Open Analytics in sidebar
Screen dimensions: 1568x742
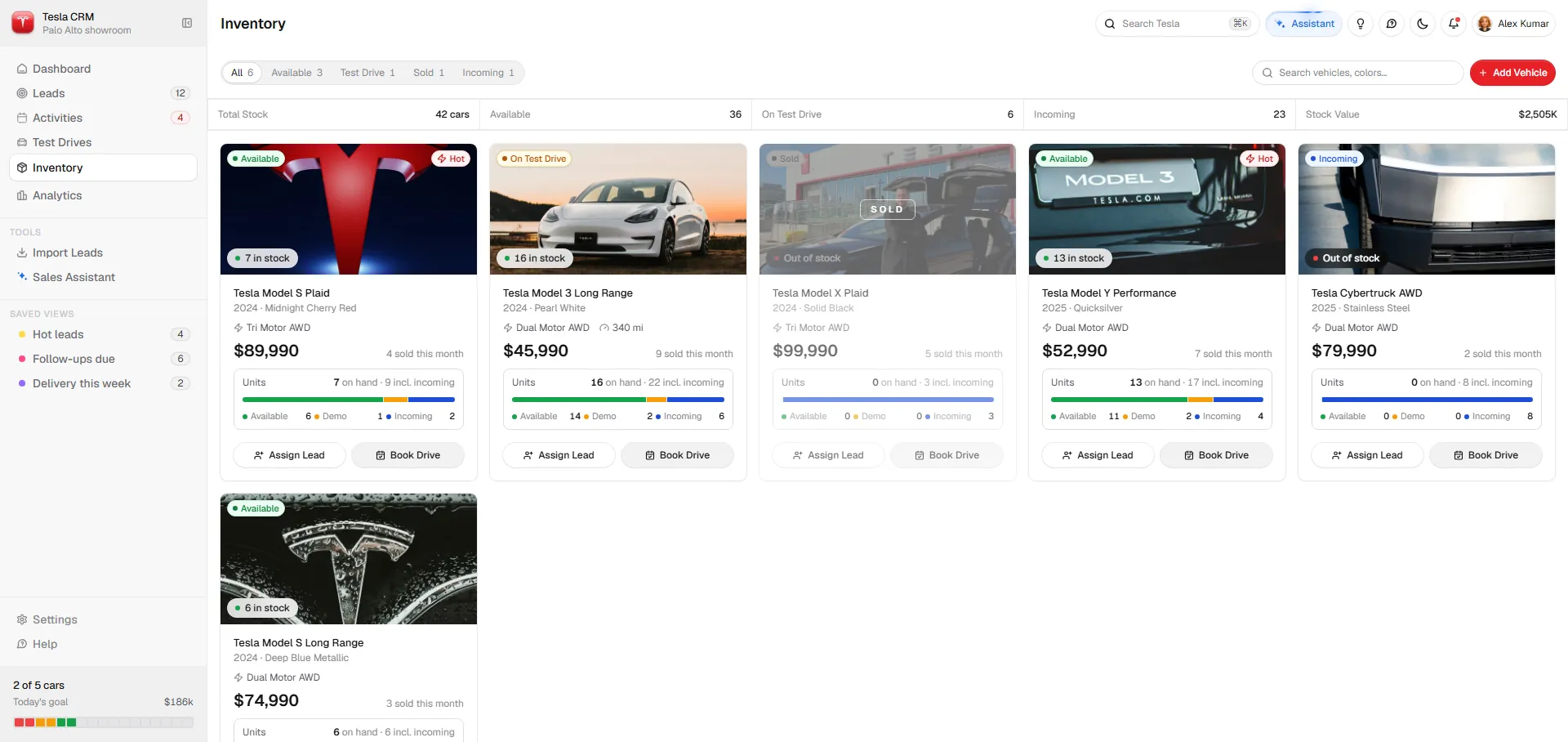(103, 195)
